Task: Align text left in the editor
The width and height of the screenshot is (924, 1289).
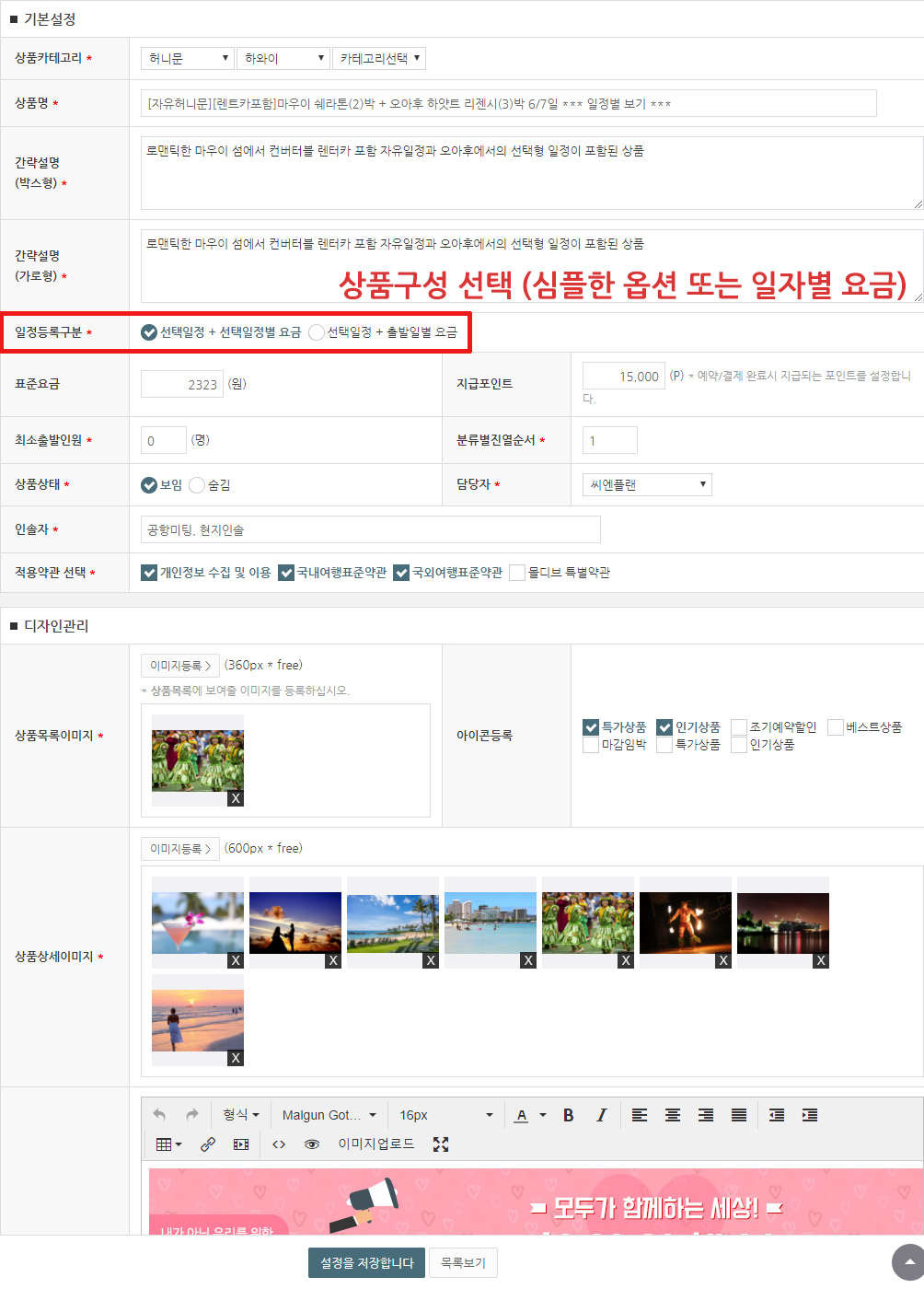Action: click(640, 1115)
